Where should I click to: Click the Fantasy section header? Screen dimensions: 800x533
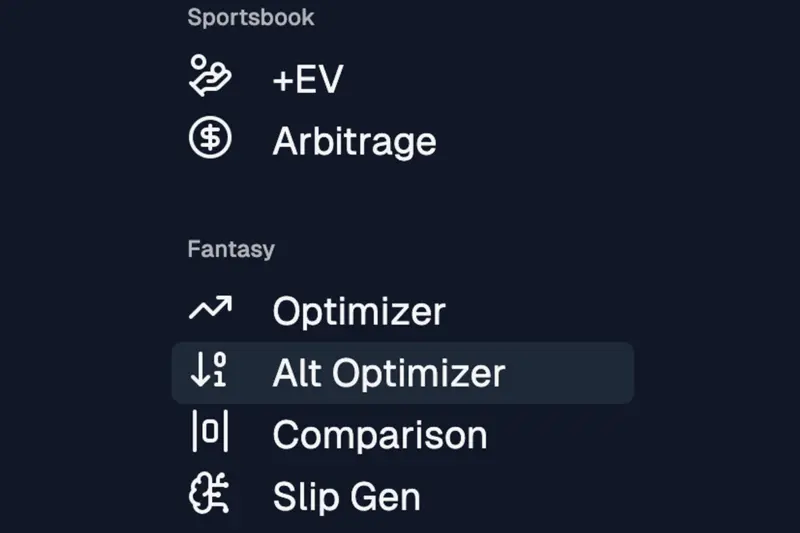coord(231,249)
